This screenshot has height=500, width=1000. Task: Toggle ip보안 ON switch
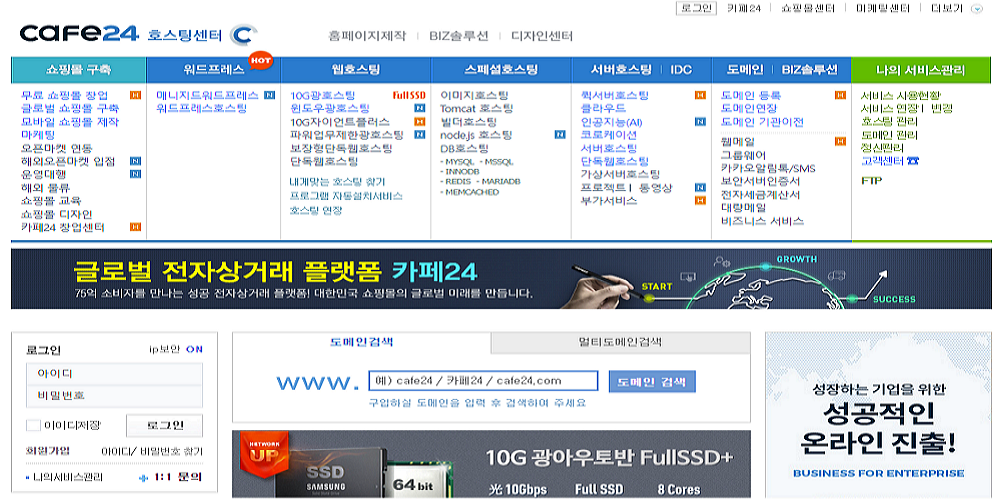point(194,349)
